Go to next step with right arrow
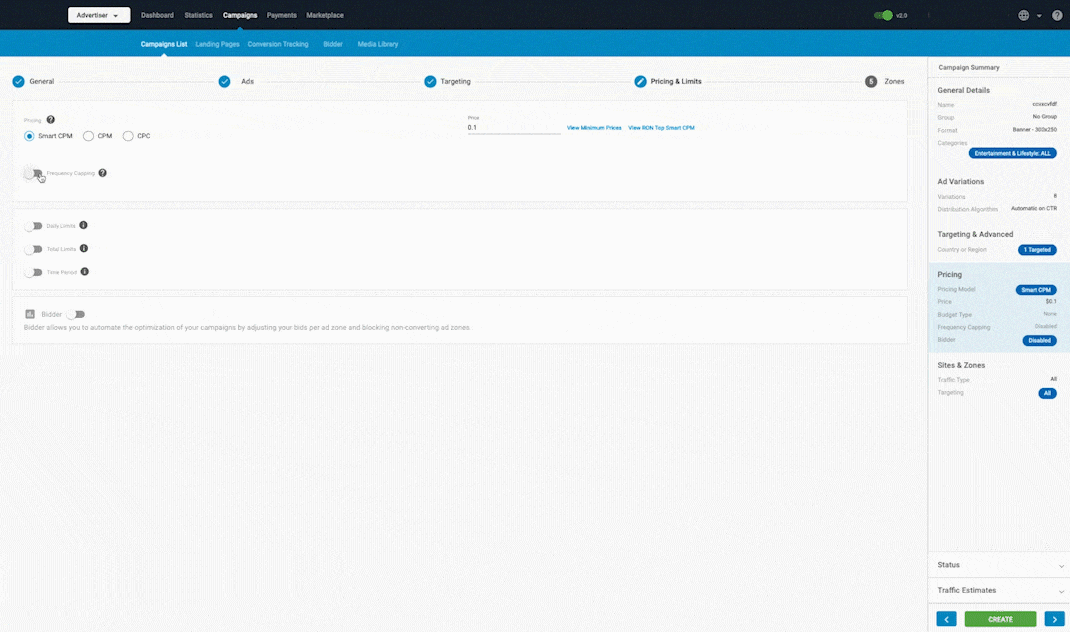The height and width of the screenshot is (632, 1070). tap(1054, 619)
